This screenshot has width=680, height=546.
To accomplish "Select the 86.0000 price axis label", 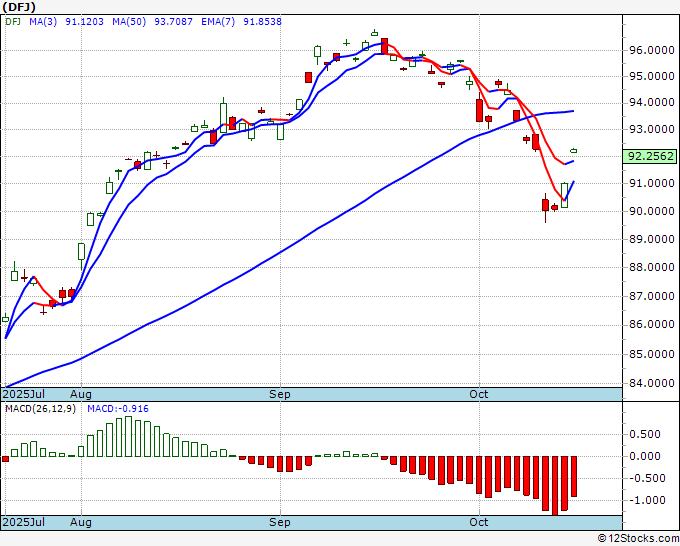I will pos(652,324).
